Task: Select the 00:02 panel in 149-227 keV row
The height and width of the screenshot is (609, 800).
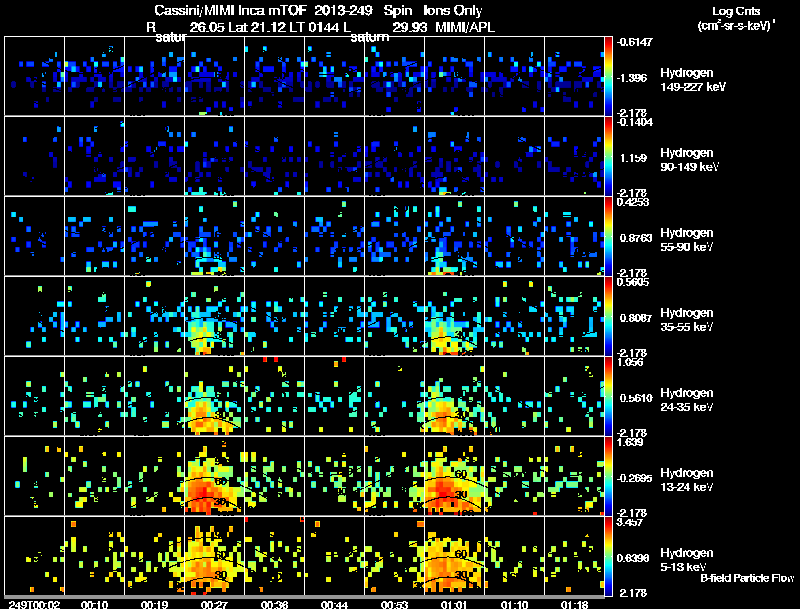Action: point(34,76)
